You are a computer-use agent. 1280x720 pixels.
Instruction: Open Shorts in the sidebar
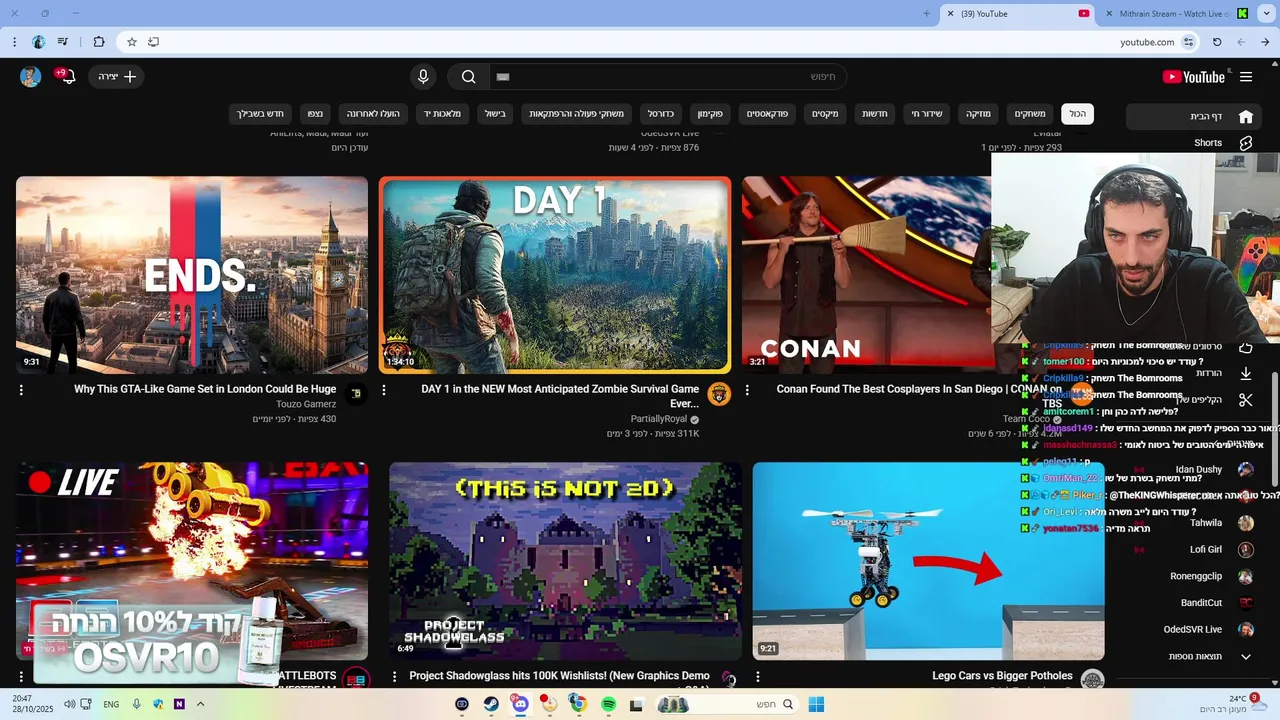(1207, 143)
